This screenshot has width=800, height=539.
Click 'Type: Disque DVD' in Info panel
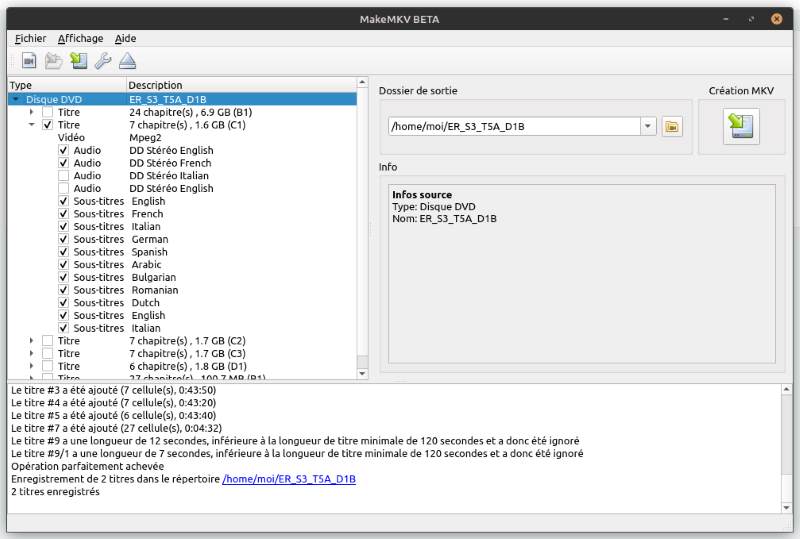point(434,207)
